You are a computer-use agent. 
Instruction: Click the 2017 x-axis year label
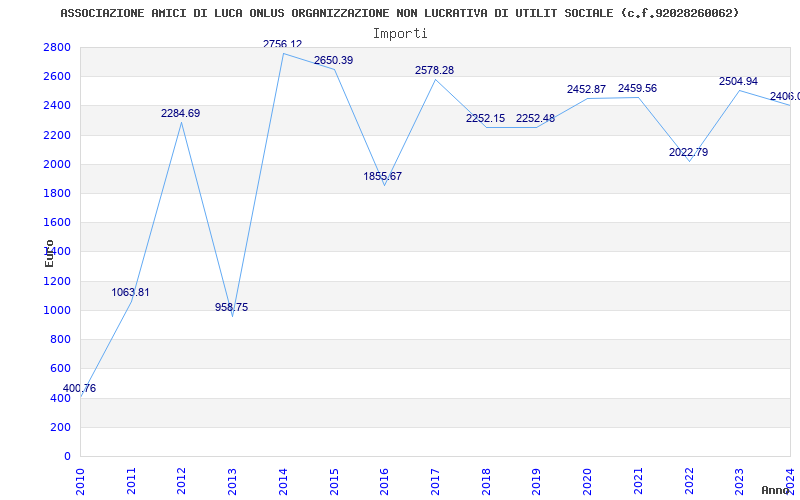point(435,482)
